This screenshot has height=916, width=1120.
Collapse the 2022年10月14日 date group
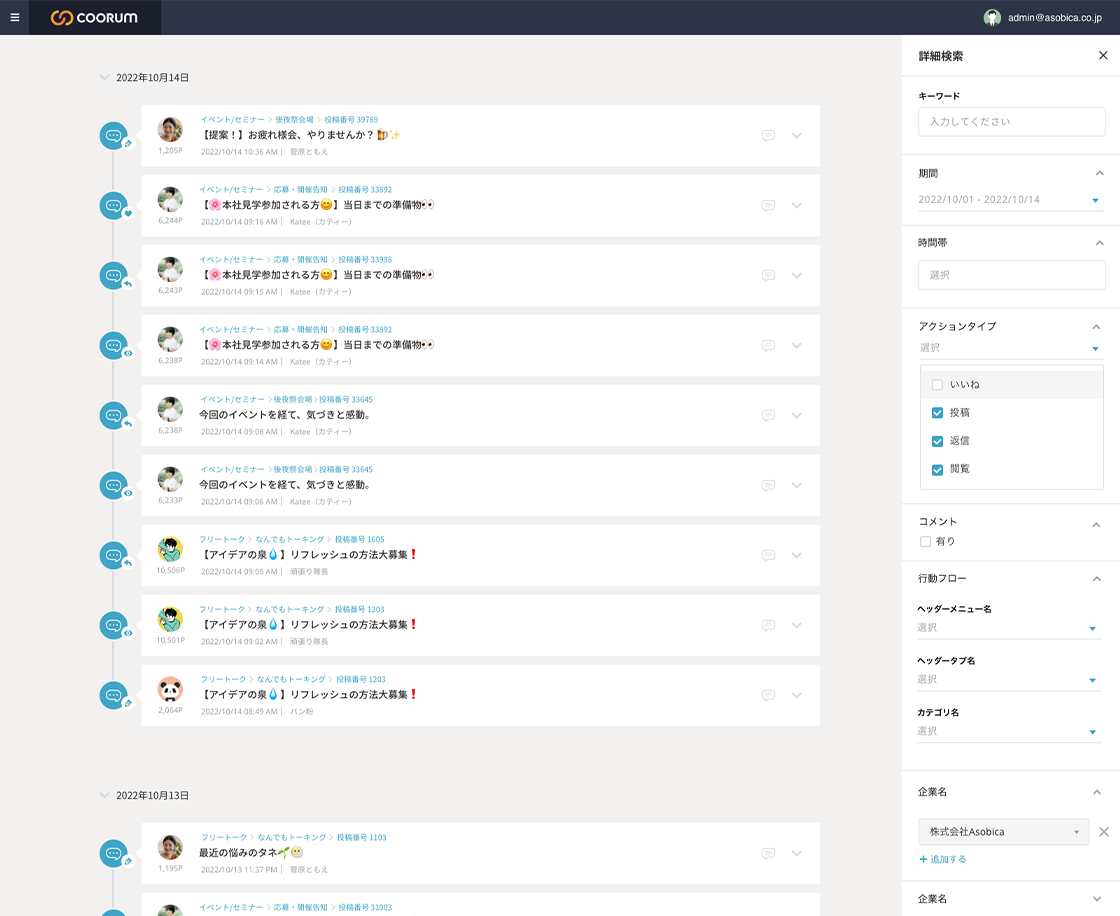[x=105, y=77]
